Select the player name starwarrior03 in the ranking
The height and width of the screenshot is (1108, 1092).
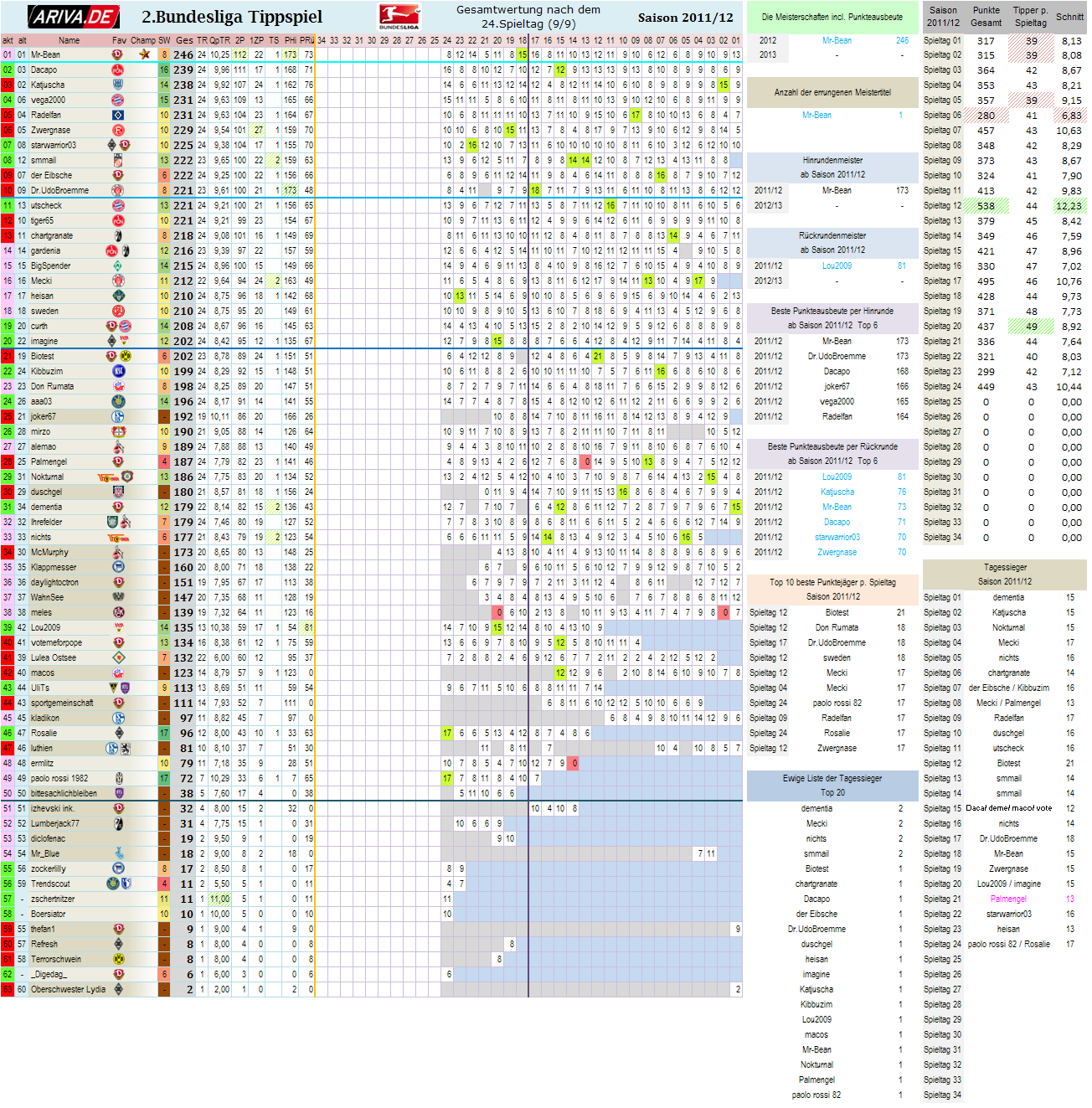tap(54, 145)
